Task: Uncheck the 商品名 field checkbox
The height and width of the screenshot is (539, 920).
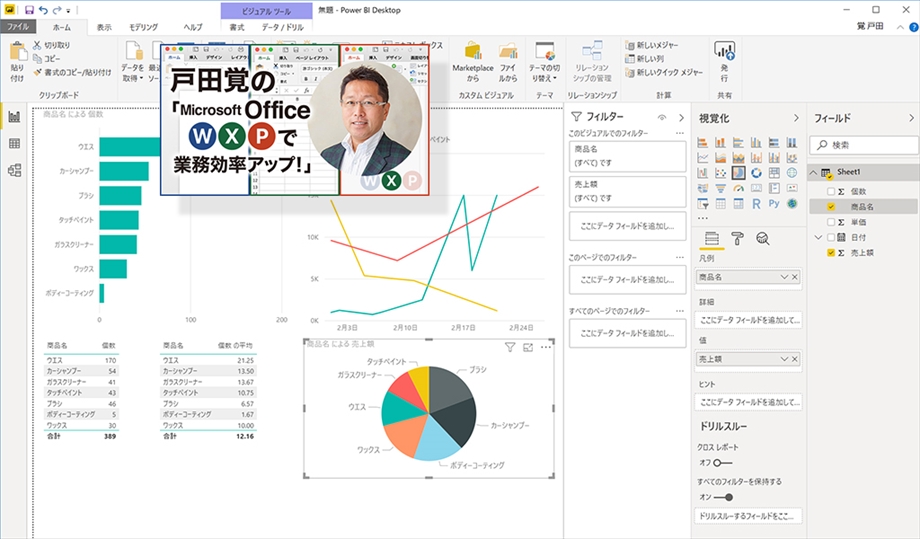Action: pos(831,206)
